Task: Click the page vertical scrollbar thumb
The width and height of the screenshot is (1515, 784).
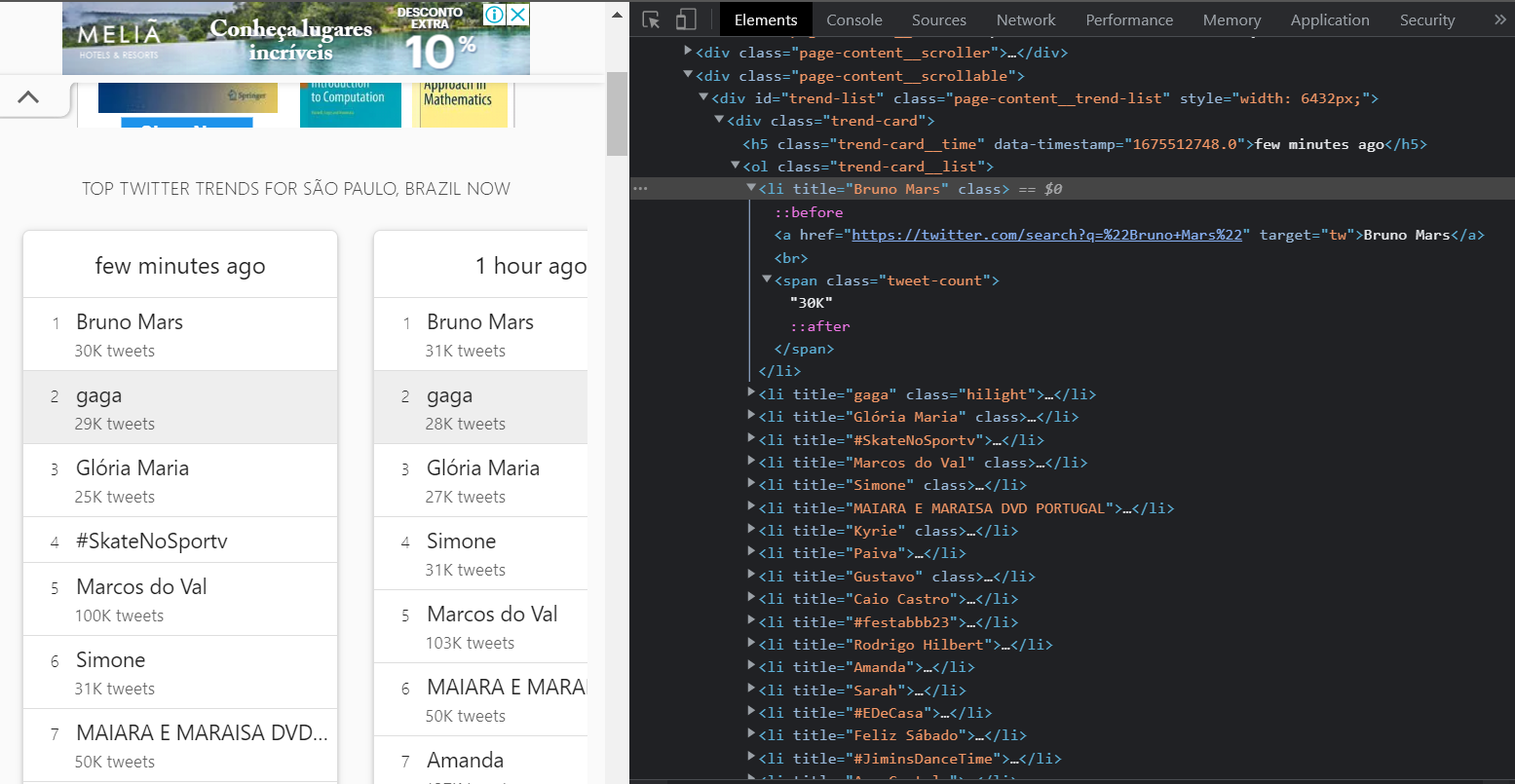Action: point(617,113)
